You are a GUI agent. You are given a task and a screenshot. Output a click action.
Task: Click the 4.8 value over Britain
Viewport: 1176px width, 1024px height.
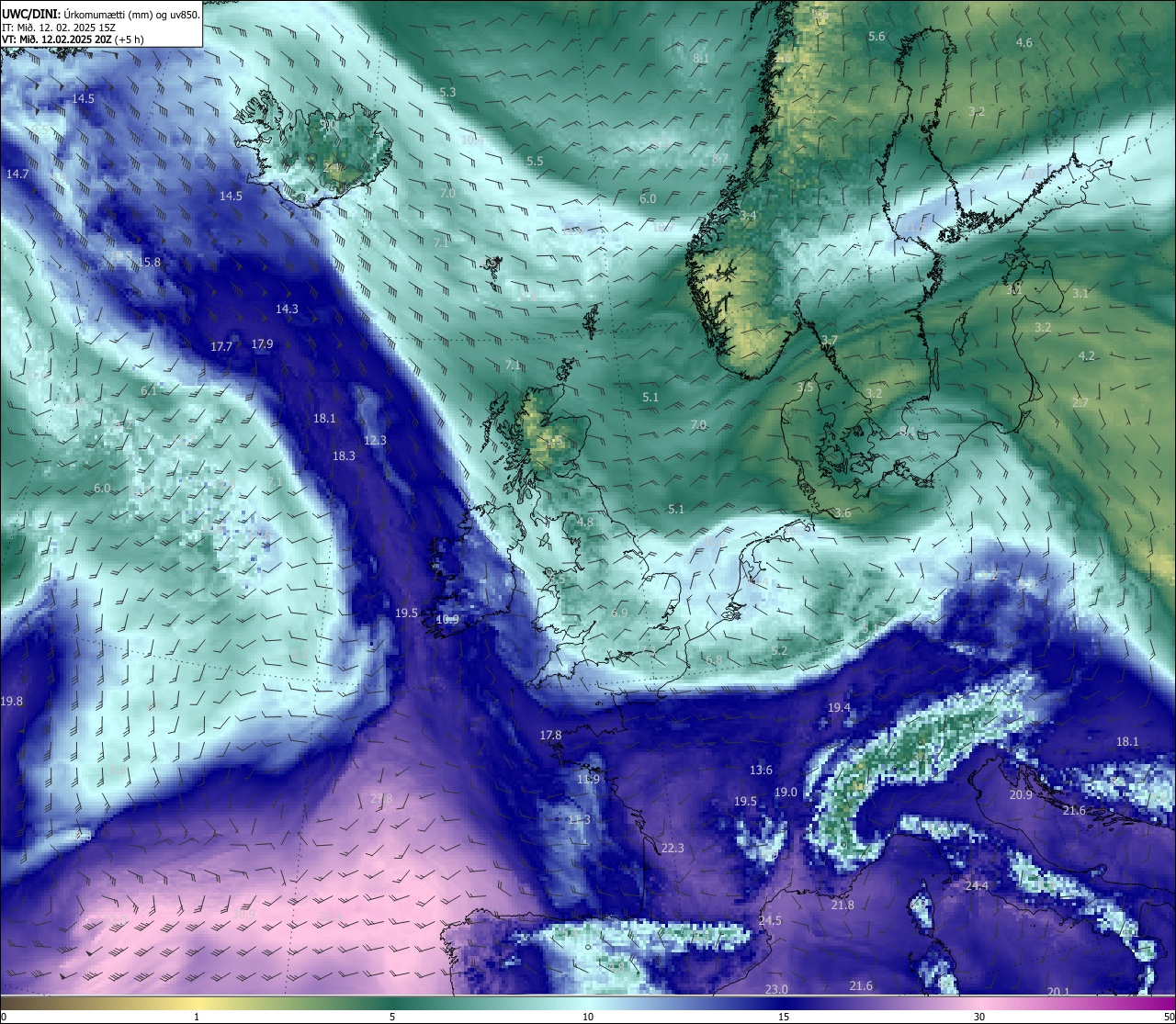tap(584, 522)
